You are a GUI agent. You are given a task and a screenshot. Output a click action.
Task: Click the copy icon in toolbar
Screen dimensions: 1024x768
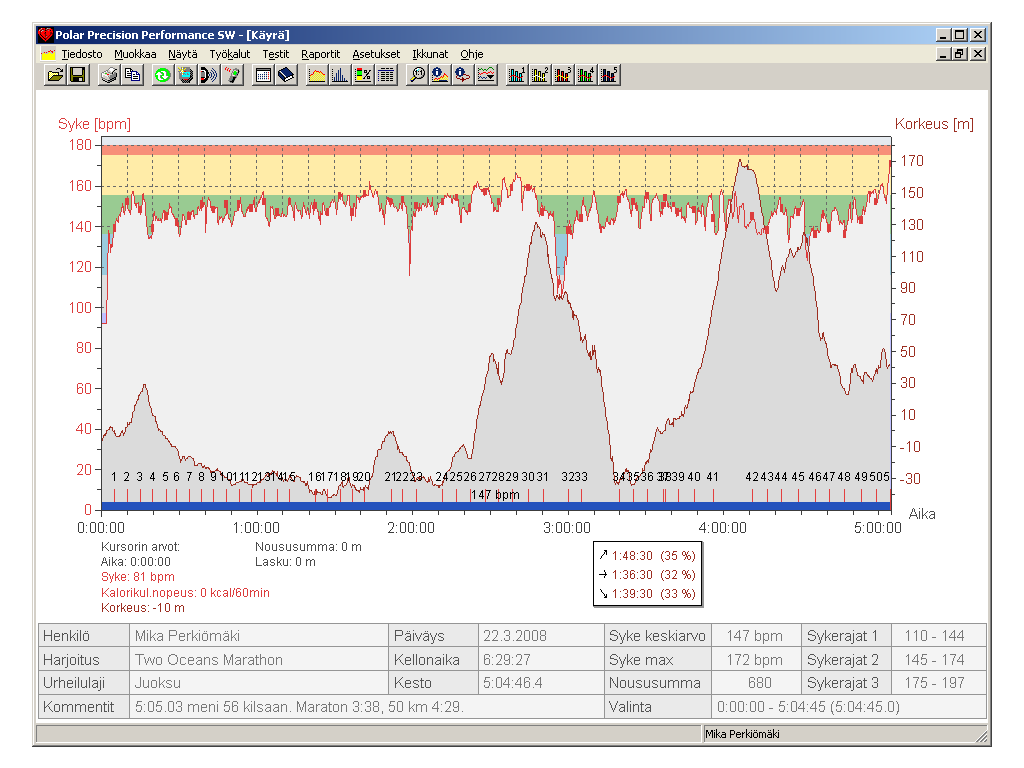click(132, 75)
